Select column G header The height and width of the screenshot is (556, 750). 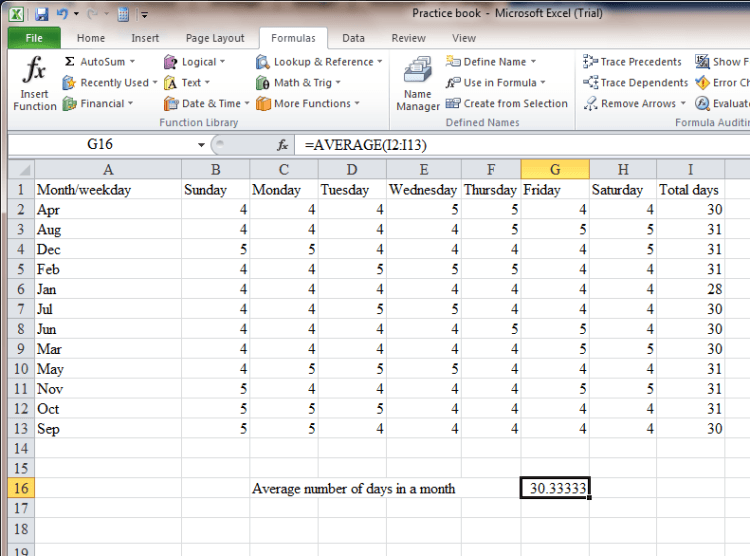tap(555, 169)
